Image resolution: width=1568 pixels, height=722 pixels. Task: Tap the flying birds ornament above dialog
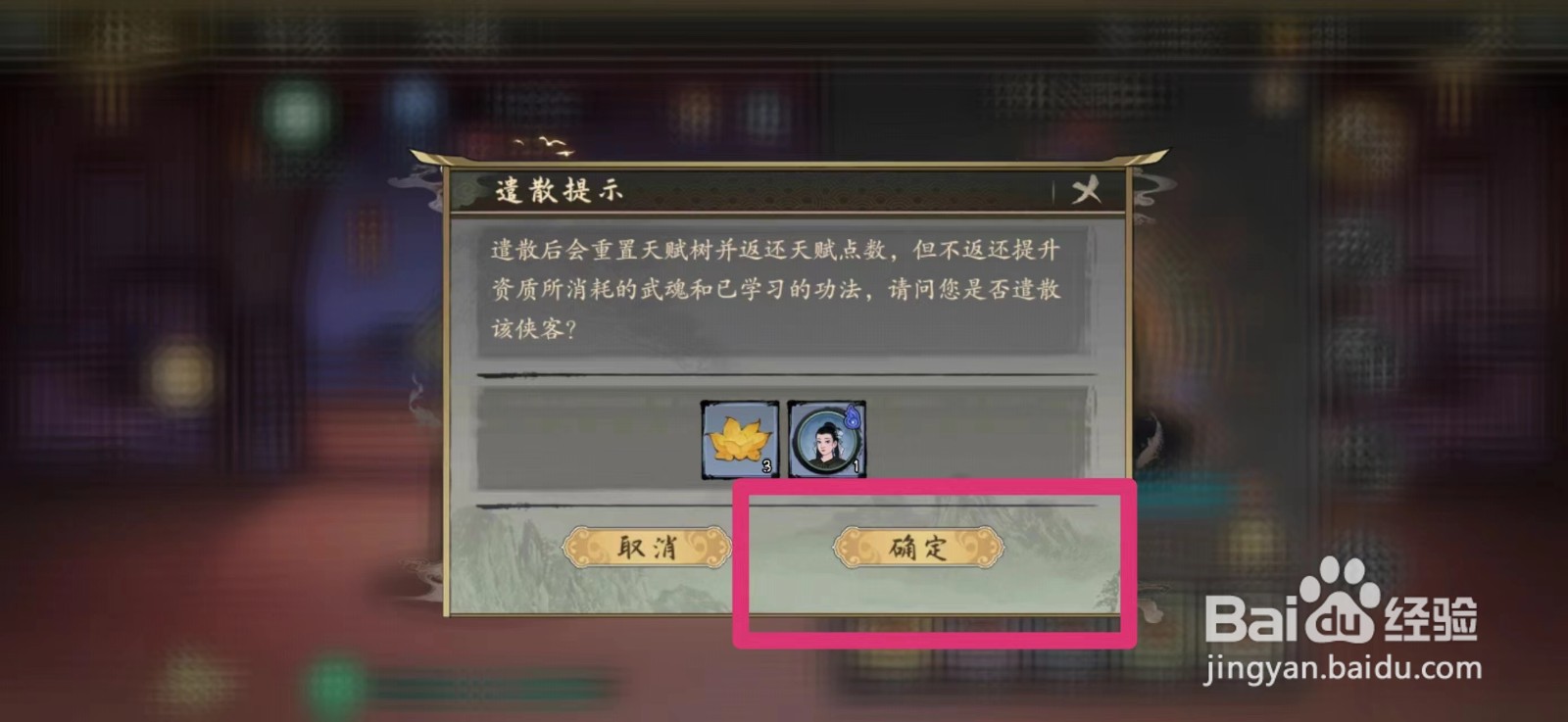(x=545, y=146)
